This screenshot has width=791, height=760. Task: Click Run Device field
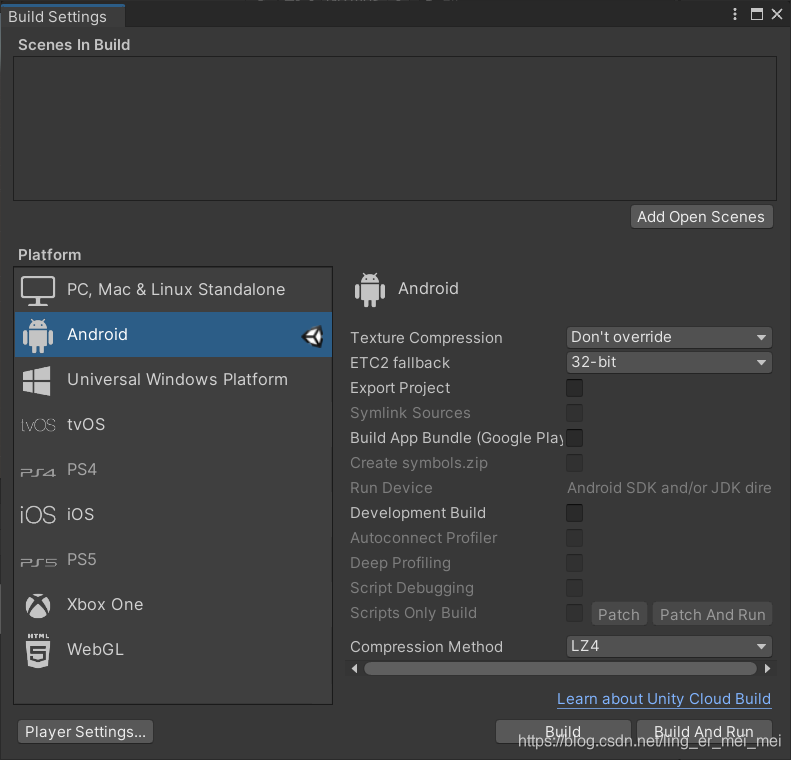click(669, 488)
